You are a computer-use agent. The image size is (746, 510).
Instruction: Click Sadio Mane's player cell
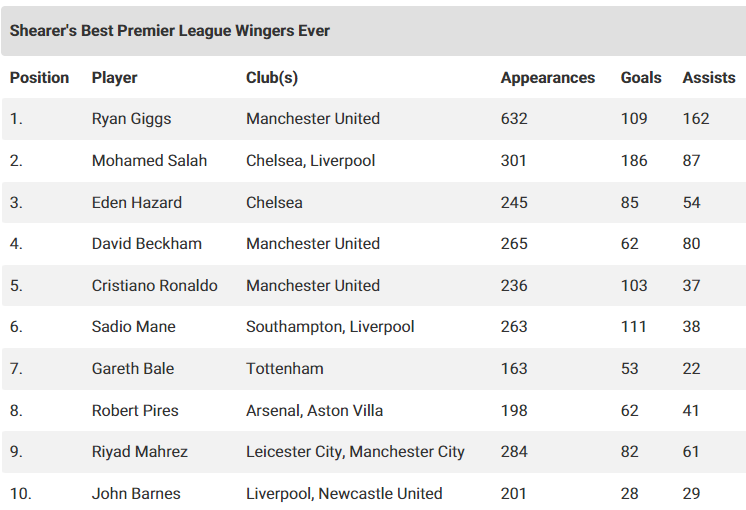click(134, 327)
